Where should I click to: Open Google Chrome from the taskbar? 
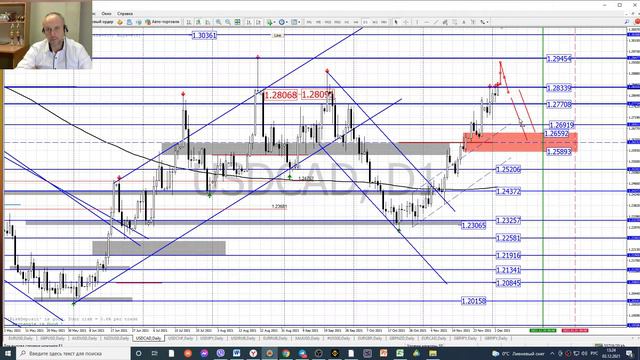click(x=286, y=353)
